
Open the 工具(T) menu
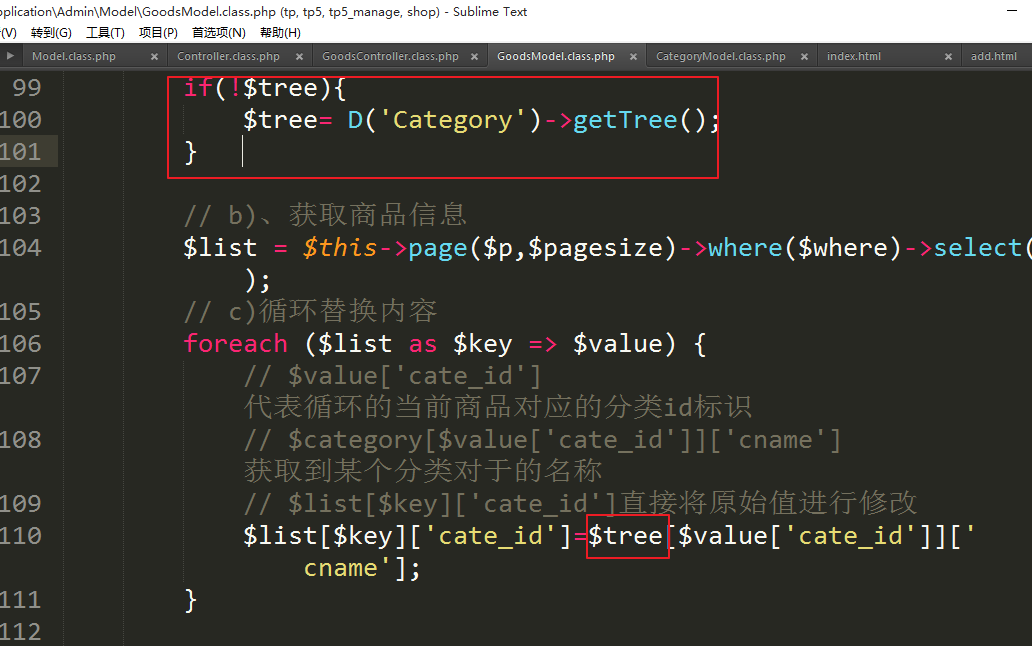tap(105, 33)
